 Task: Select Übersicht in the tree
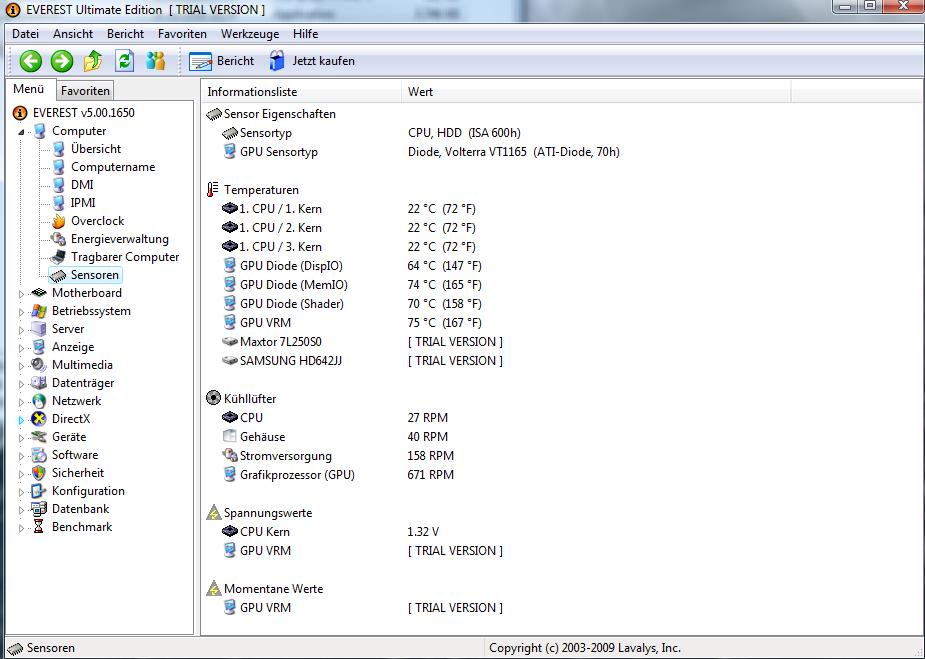pyautogui.click(x=96, y=149)
